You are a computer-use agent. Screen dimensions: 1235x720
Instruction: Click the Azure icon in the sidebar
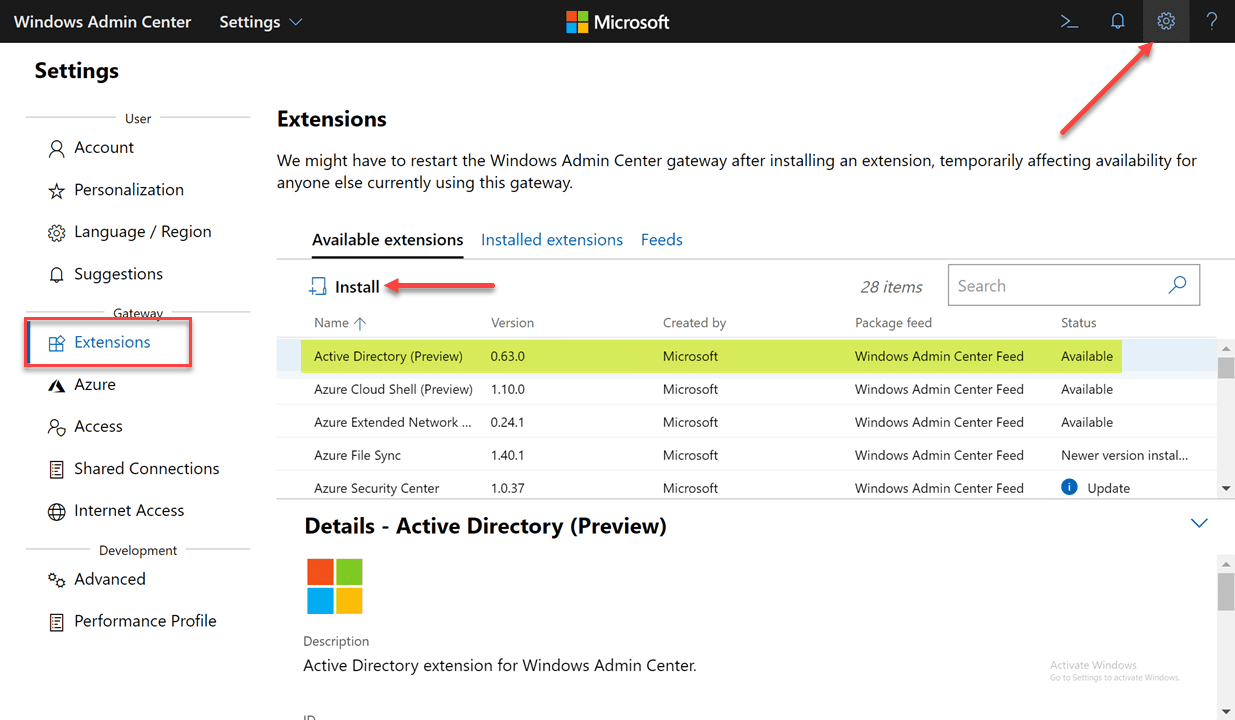[x=56, y=384]
